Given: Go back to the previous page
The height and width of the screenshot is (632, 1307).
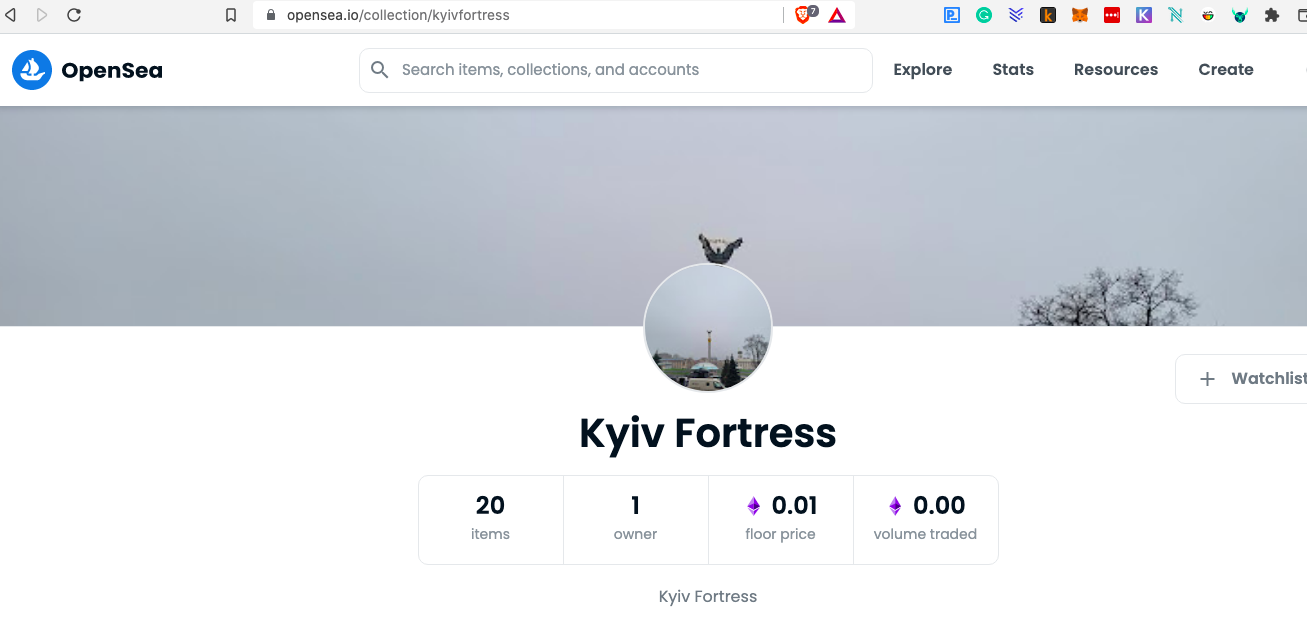Looking at the screenshot, I should [11, 15].
